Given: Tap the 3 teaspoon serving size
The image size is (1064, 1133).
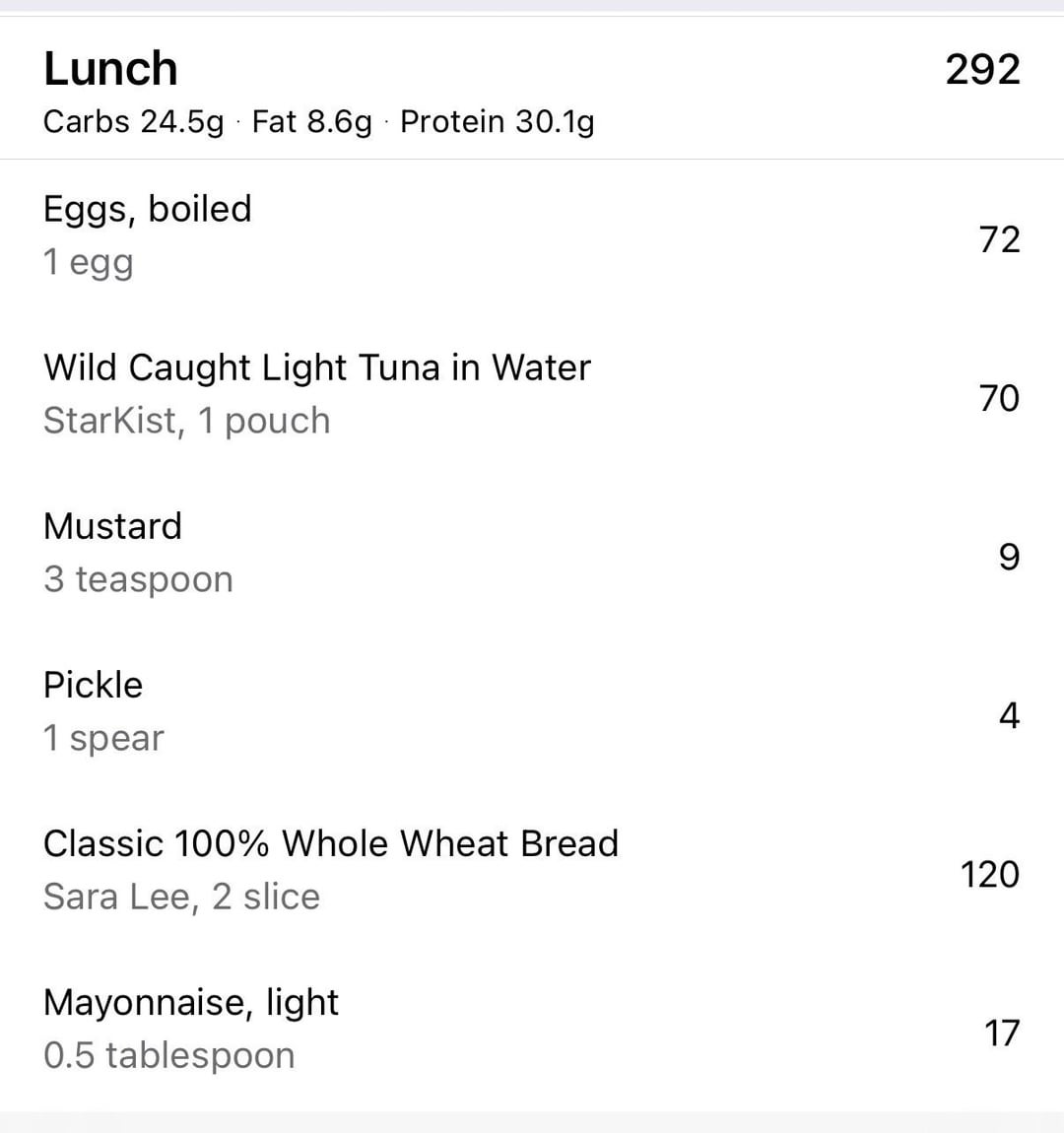Looking at the screenshot, I should (x=139, y=579).
